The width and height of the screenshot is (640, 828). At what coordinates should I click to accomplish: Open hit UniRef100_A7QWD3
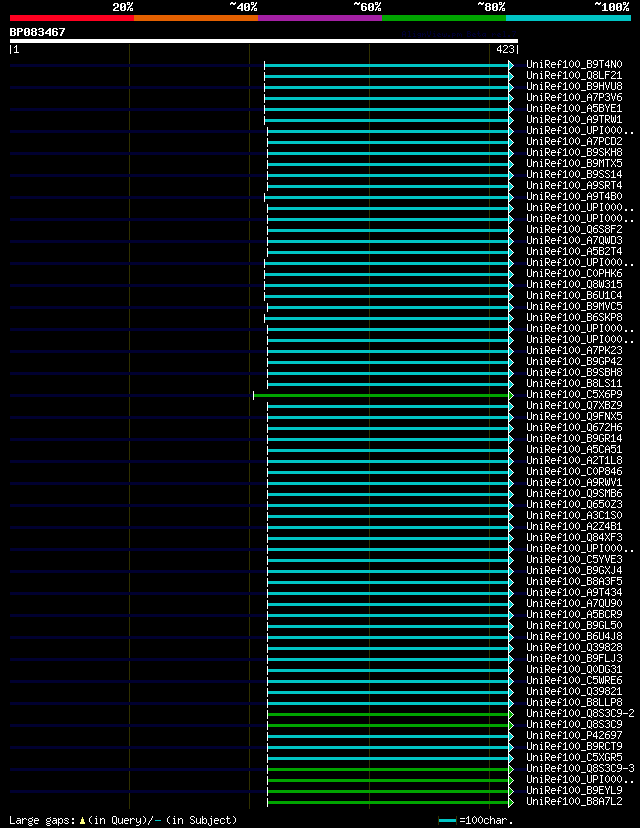(x=574, y=240)
